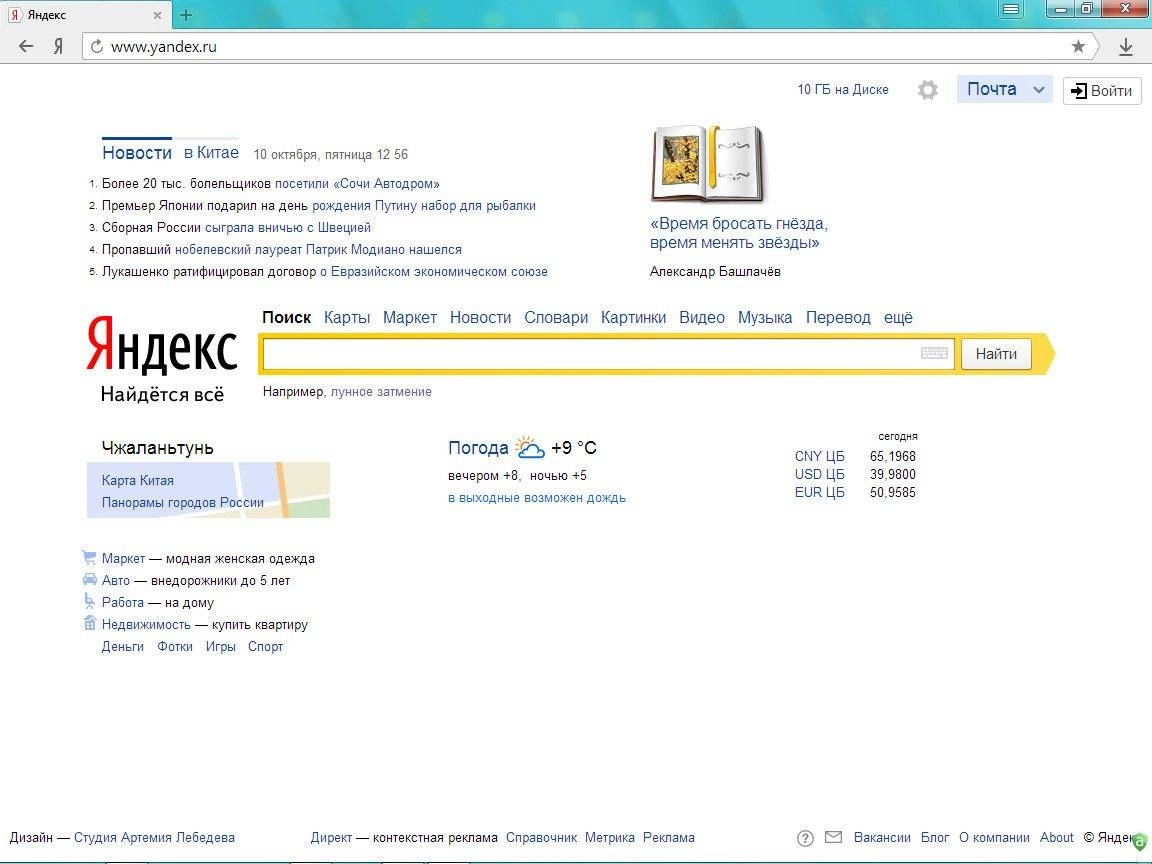Open 'Карта Китая' link
1152x864 pixels.
[x=138, y=480]
